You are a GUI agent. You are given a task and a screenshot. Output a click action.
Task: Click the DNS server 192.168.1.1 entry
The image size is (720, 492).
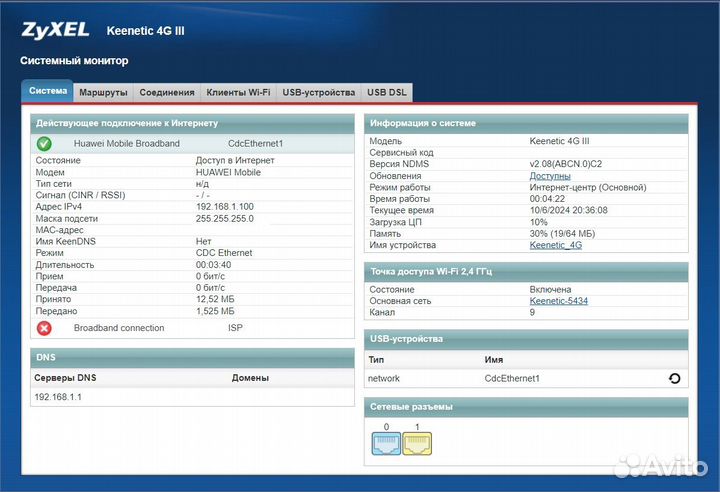coord(56,397)
